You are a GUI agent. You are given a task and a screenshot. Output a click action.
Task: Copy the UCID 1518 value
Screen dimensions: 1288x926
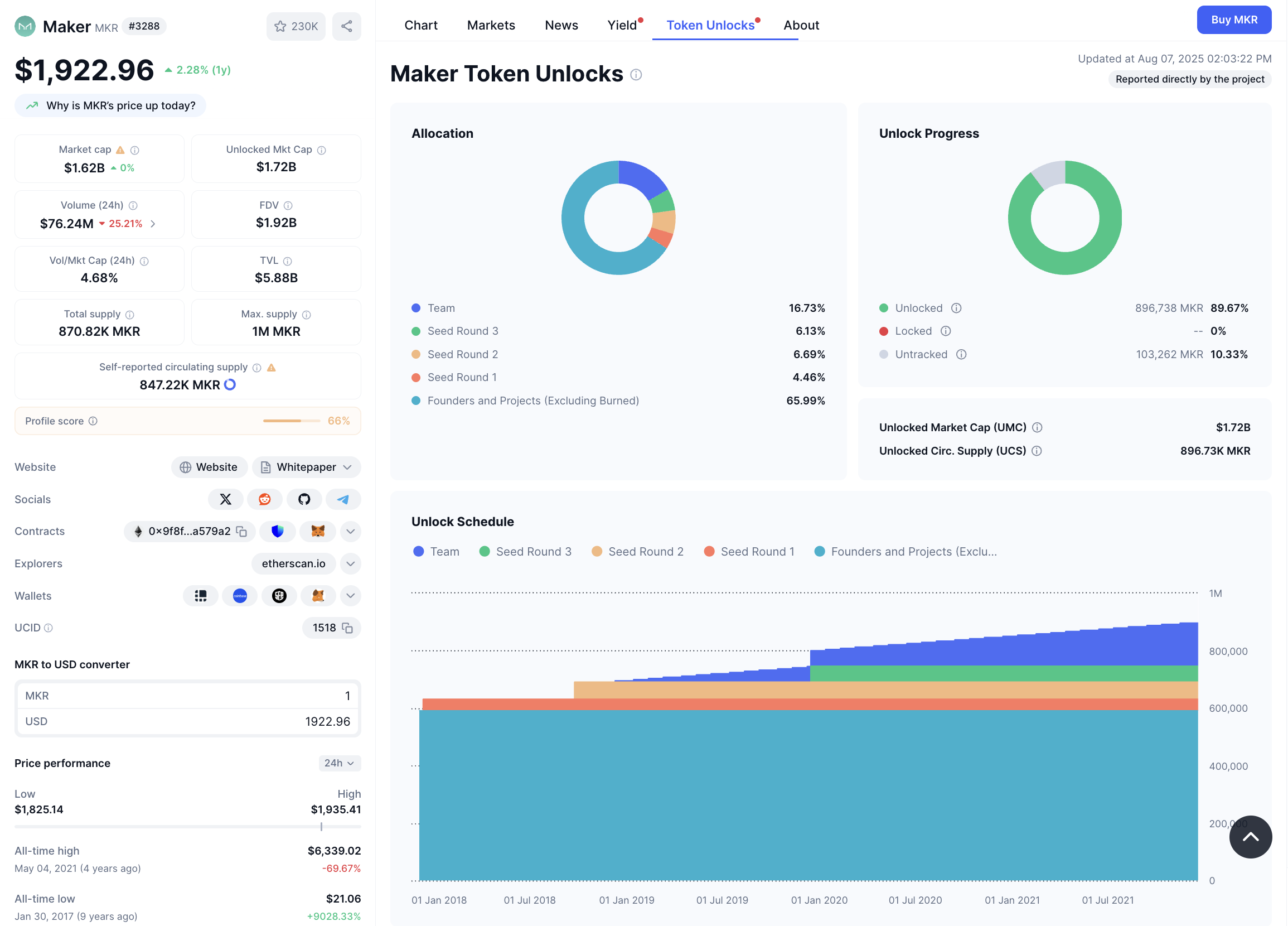click(347, 628)
